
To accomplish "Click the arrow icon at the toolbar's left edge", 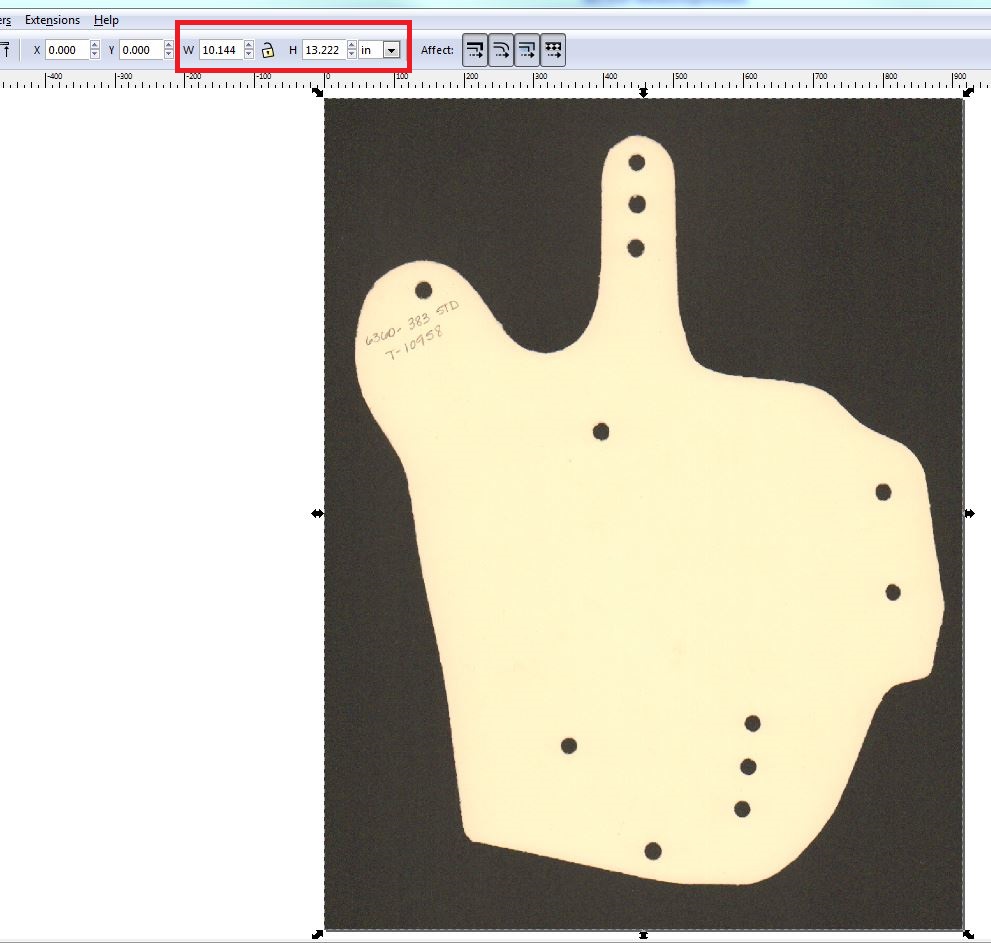I will [8, 49].
